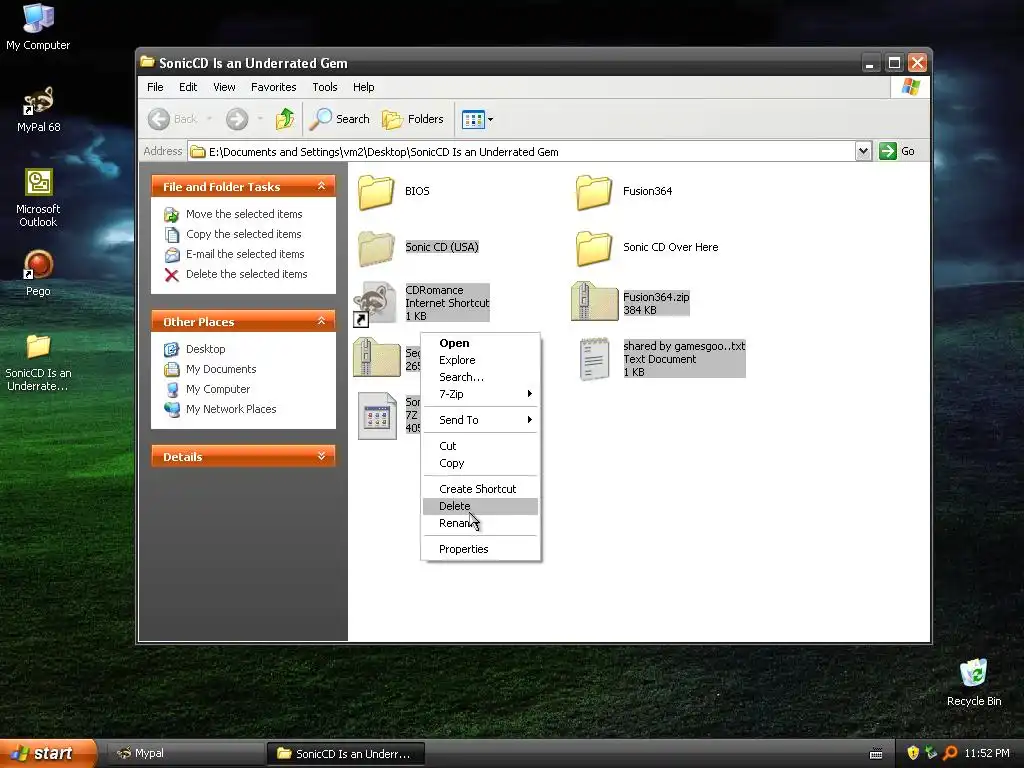The height and width of the screenshot is (768, 1024).
Task: Launch MyPal 68 desktop shortcut
Action: [x=38, y=110]
